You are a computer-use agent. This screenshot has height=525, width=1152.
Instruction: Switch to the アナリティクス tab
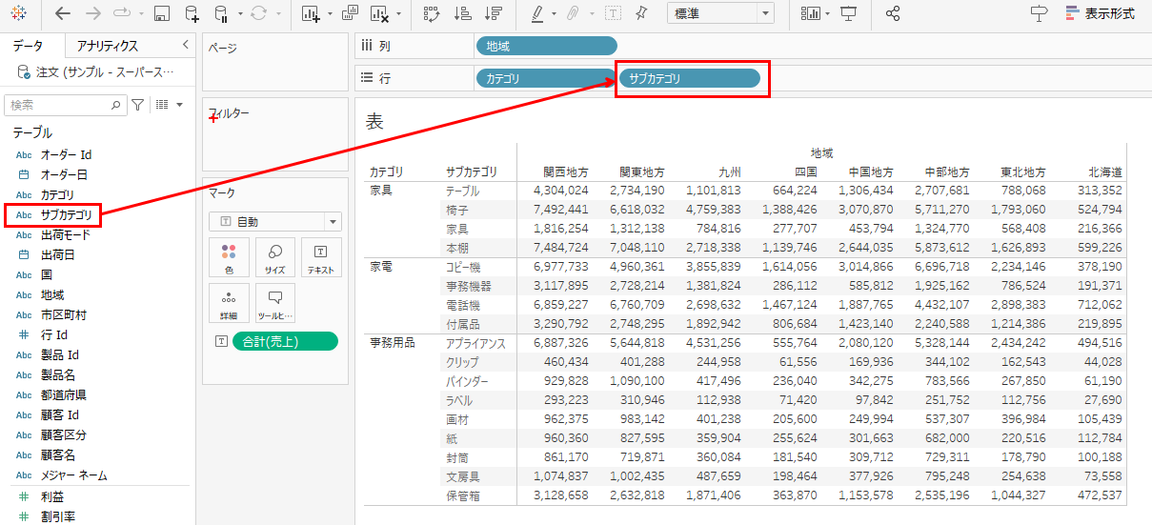click(107, 46)
